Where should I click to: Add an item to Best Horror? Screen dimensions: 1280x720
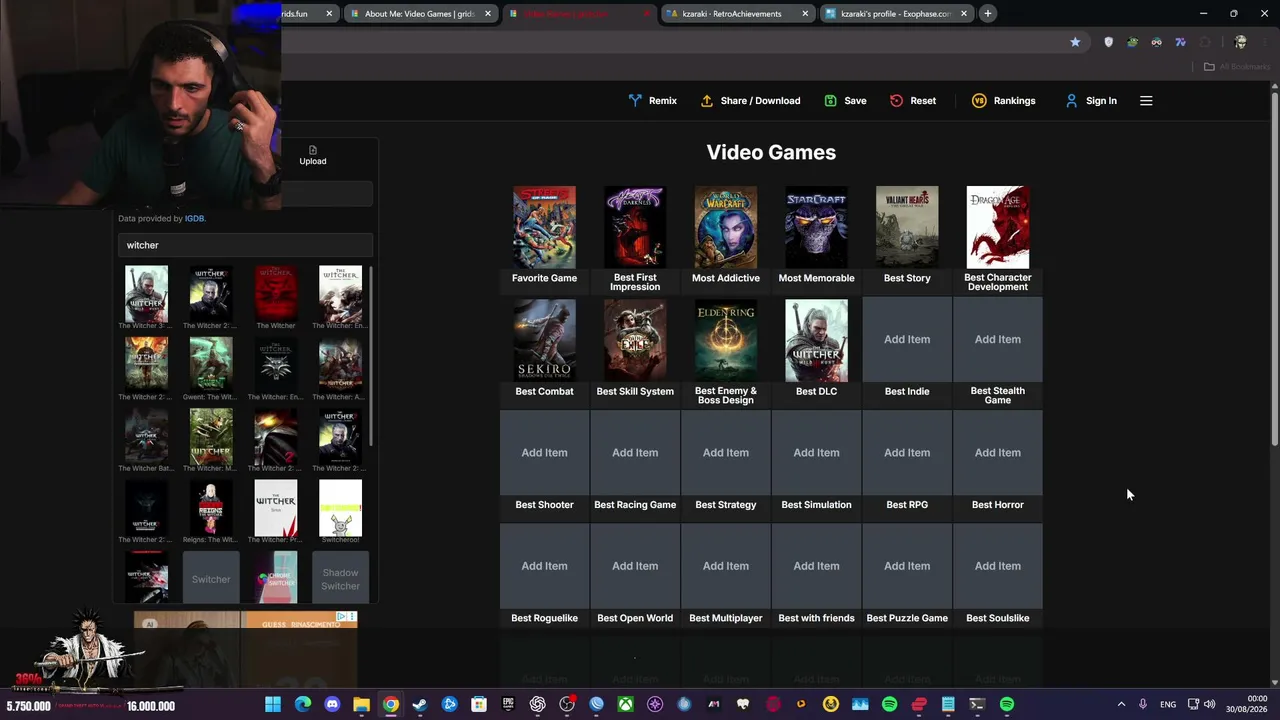pos(998,453)
